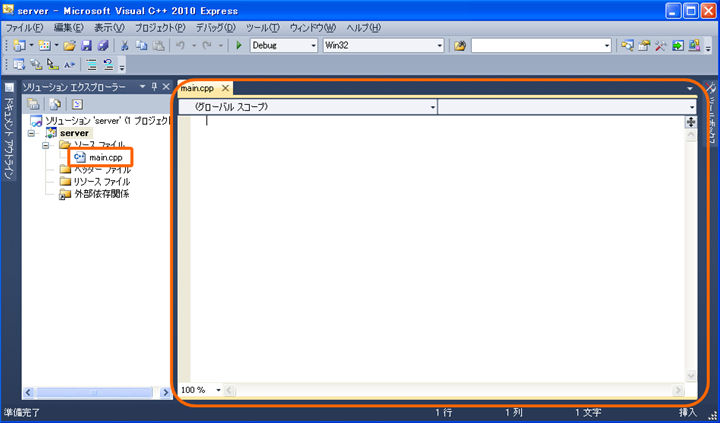720x423 pixels.
Task: Save the file with the floppy icon
Action: tap(86, 45)
